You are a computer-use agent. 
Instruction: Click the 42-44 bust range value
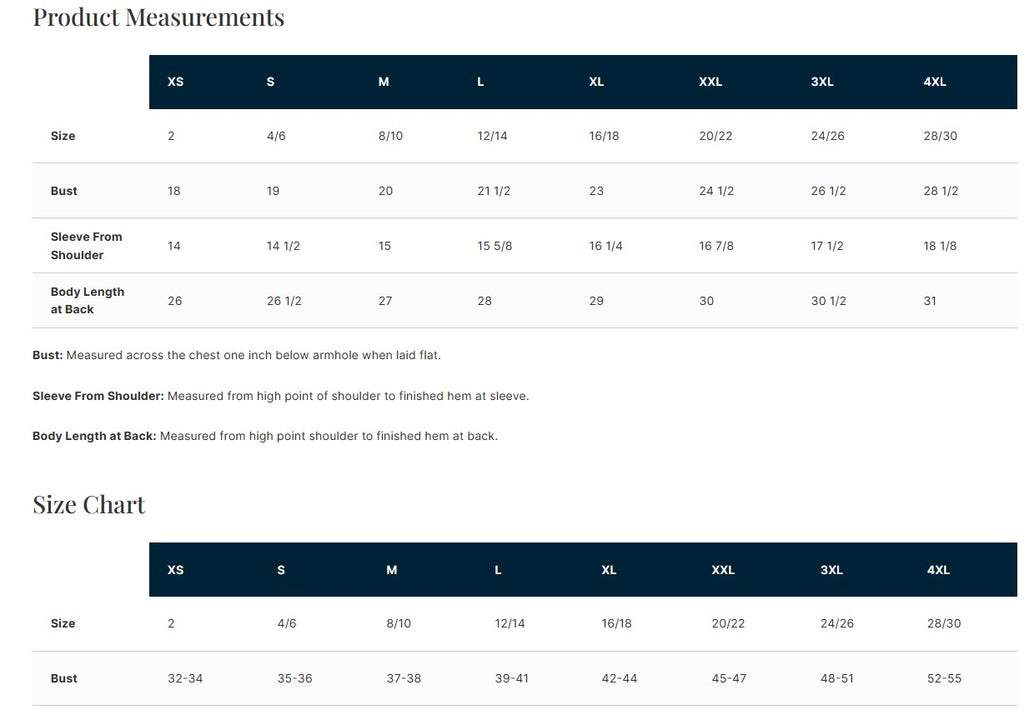[619, 679]
